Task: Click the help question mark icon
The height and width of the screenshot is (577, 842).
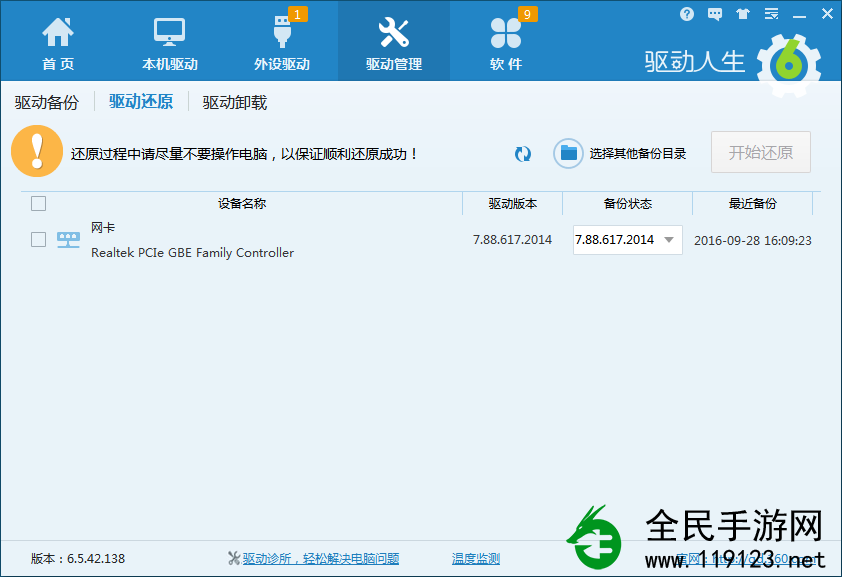Action: pos(686,13)
